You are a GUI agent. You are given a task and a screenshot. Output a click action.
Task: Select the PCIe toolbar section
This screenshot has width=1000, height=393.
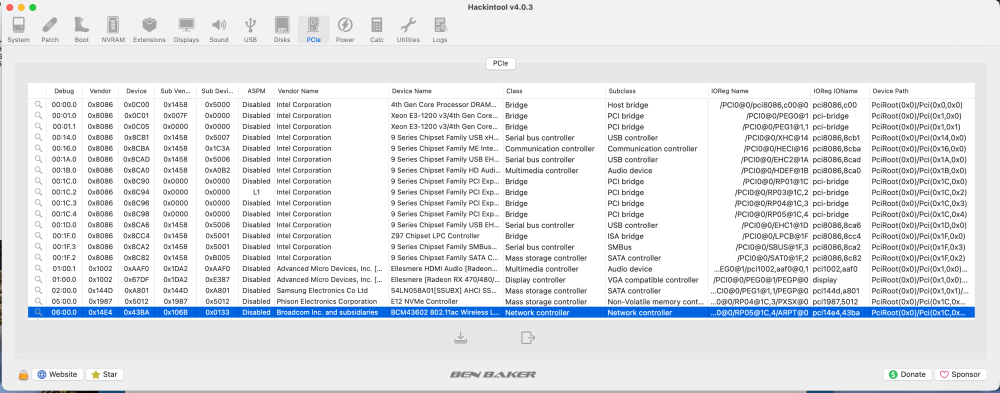pos(314,30)
